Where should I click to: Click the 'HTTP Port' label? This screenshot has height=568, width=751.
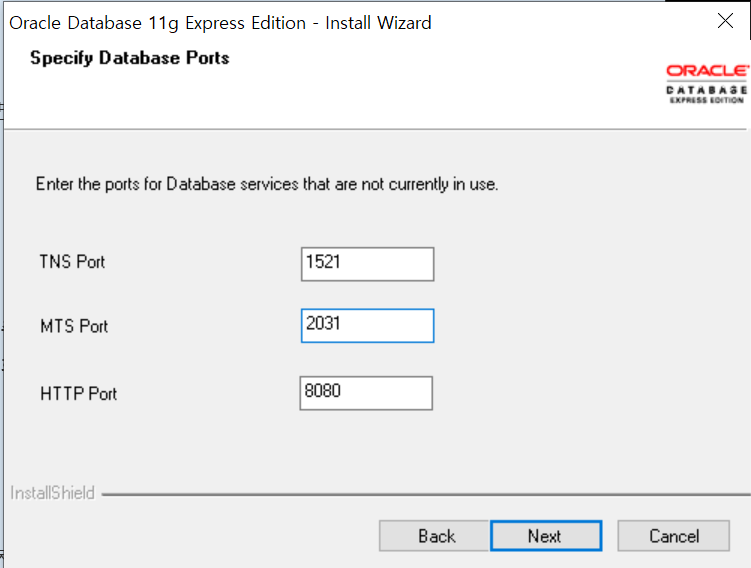click(x=79, y=394)
